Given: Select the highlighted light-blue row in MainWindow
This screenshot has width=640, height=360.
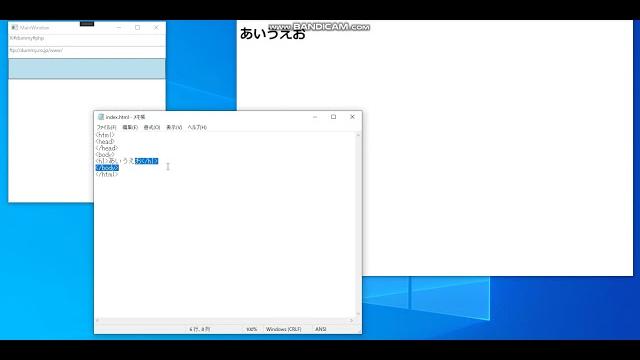Looking at the screenshot, I should (x=87, y=69).
